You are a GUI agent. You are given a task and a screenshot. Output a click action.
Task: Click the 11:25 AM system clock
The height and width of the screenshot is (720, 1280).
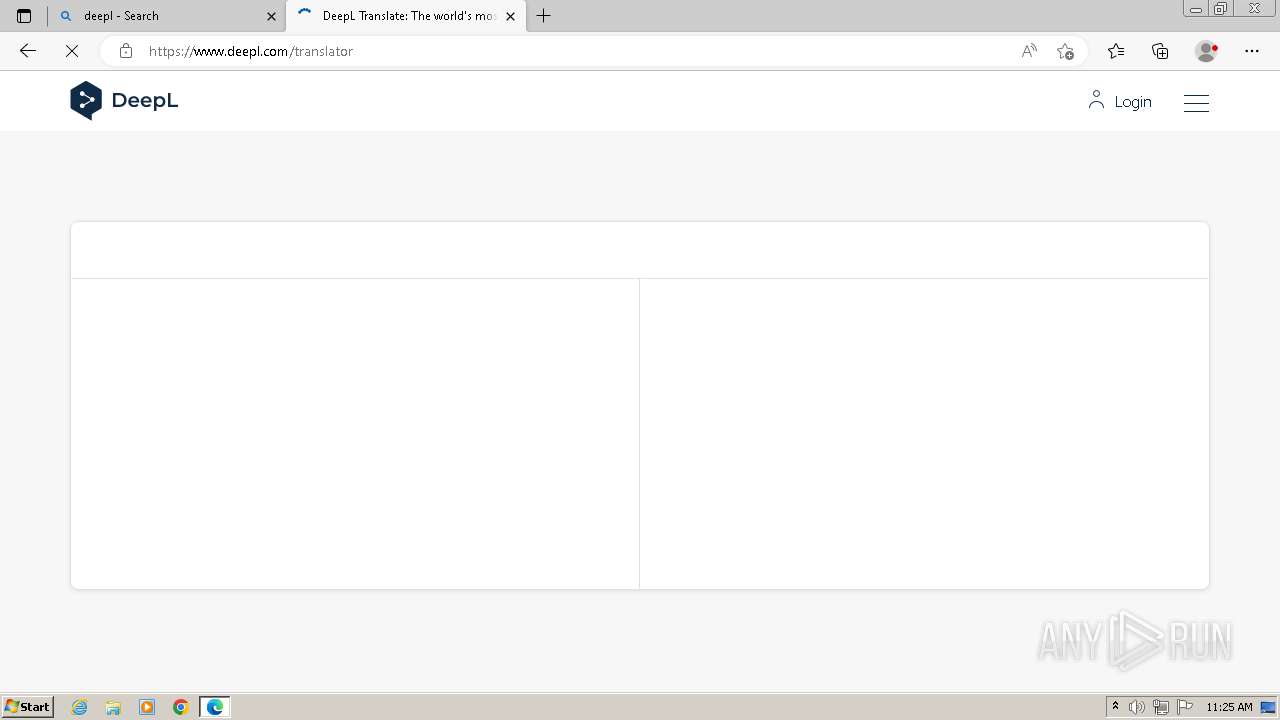tap(1229, 707)
